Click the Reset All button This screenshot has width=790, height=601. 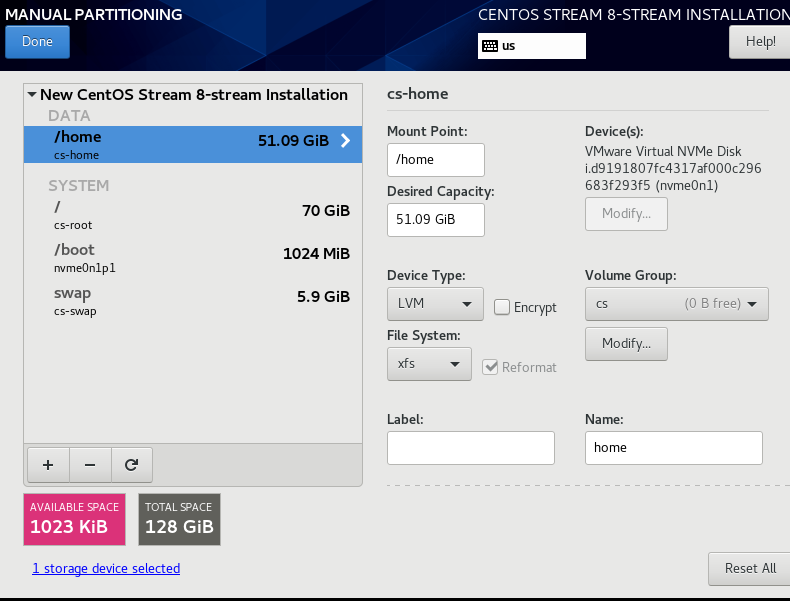[750, 569]
